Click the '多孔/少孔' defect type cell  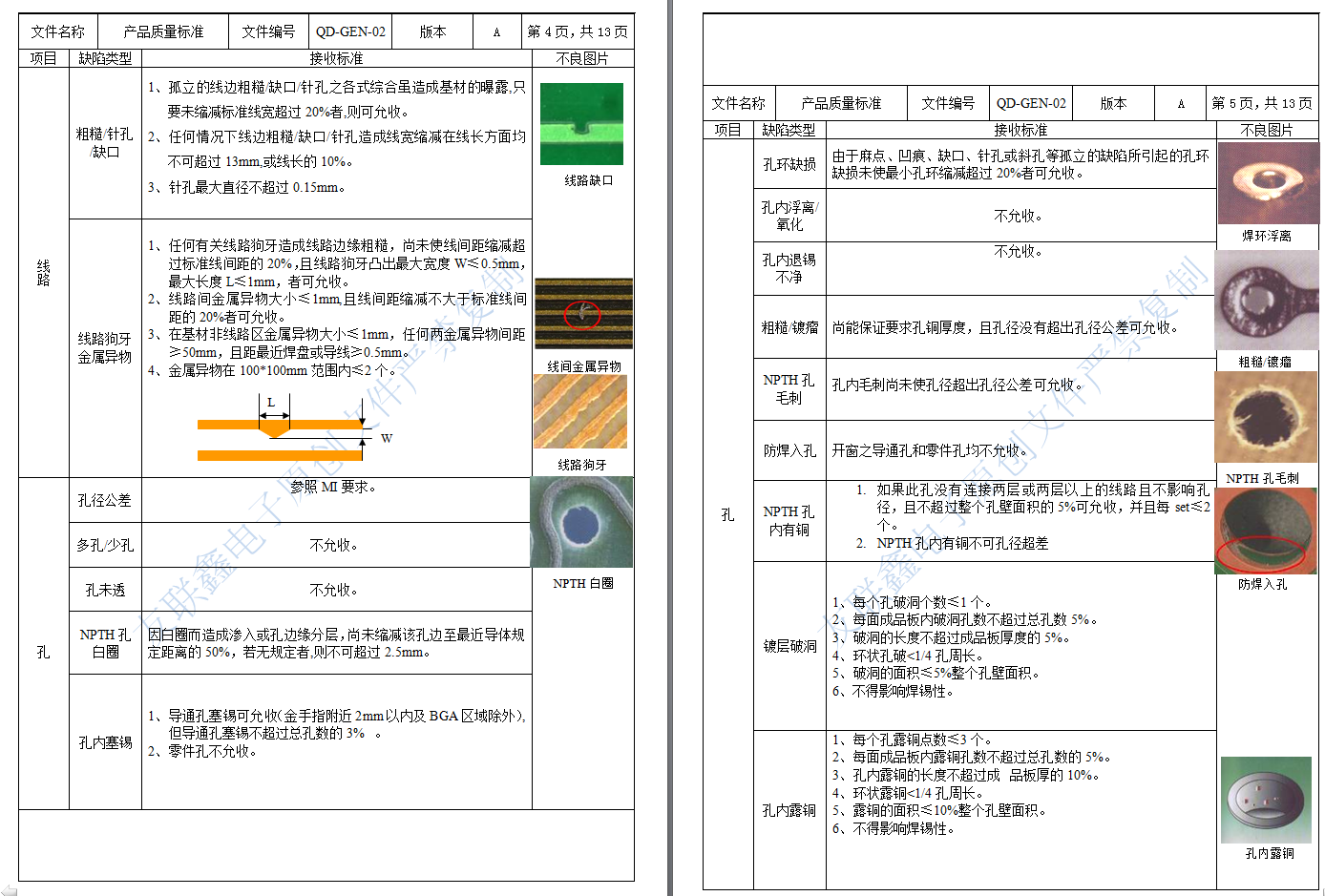105,545
